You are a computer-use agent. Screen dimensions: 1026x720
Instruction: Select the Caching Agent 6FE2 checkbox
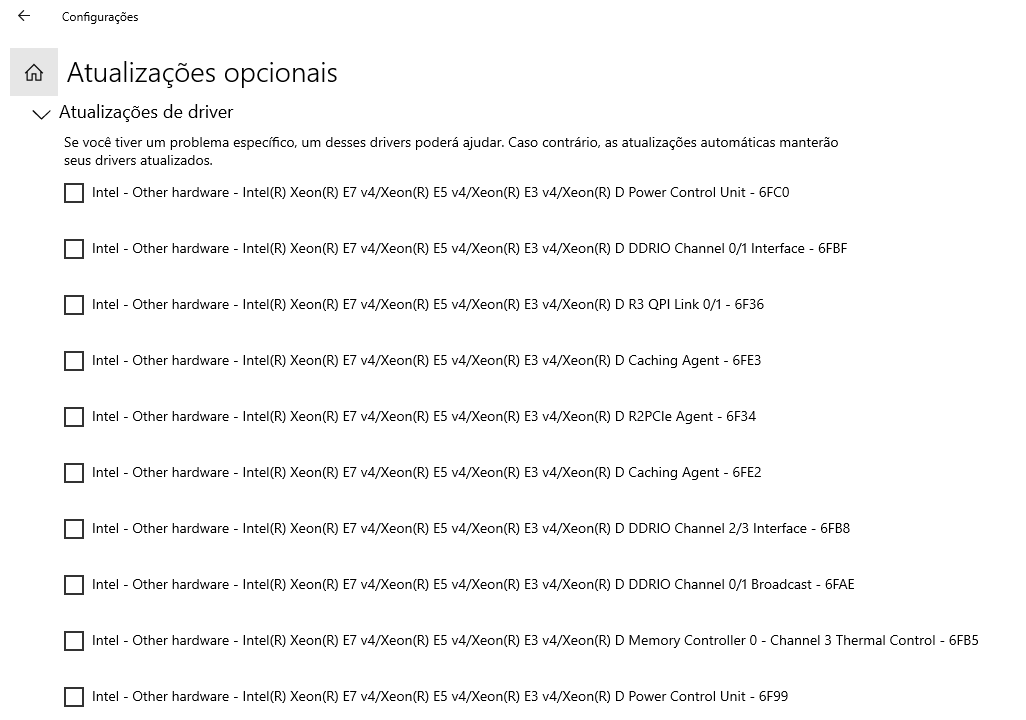(x=74, y=473)
